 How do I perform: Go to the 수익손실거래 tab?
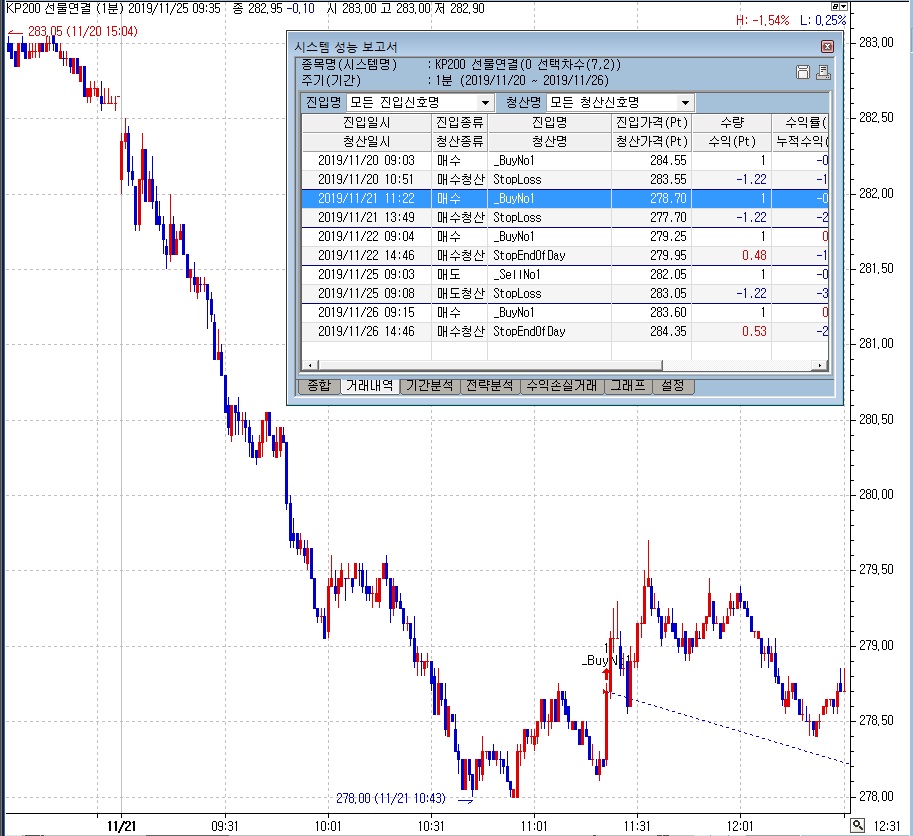click(x=562, y=386)
